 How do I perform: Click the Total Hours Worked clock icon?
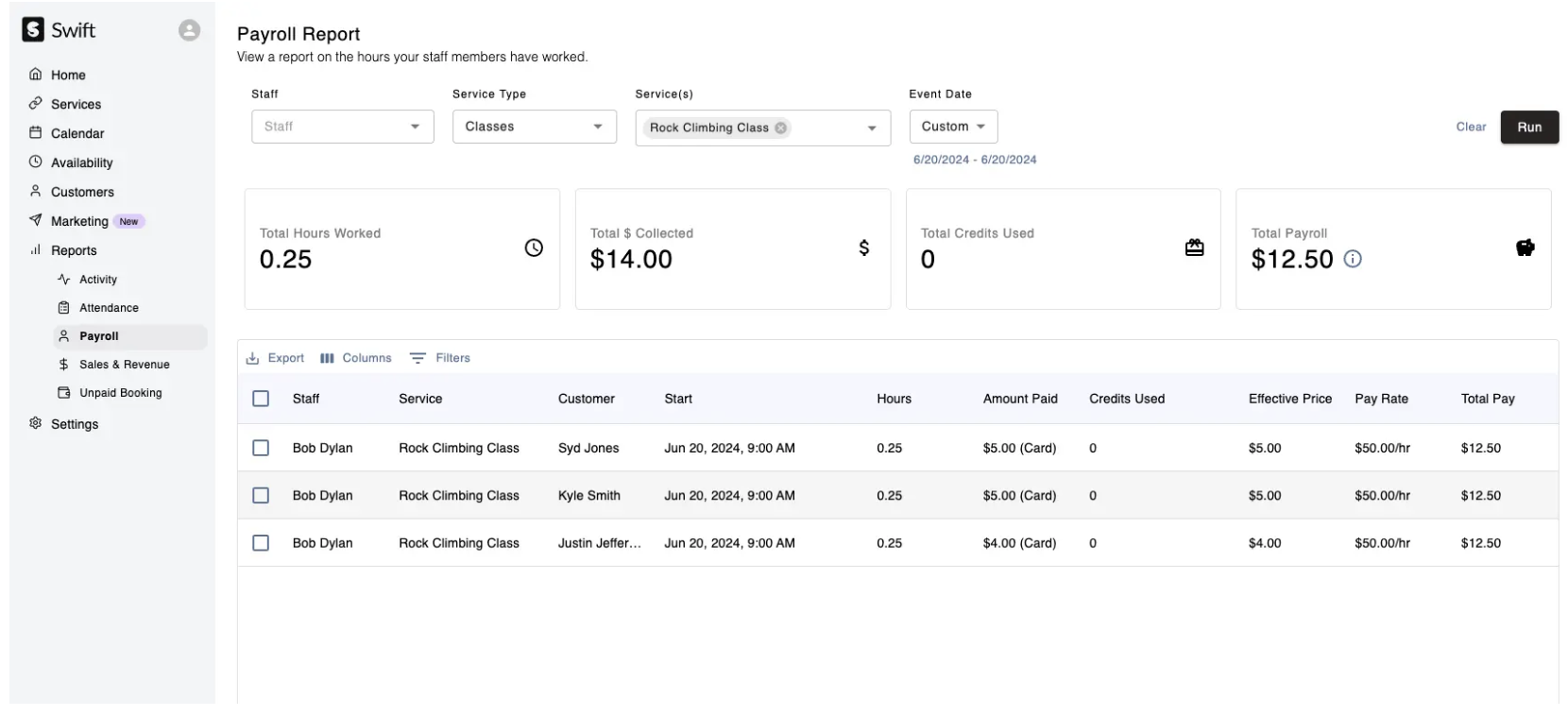pos(534,248)
